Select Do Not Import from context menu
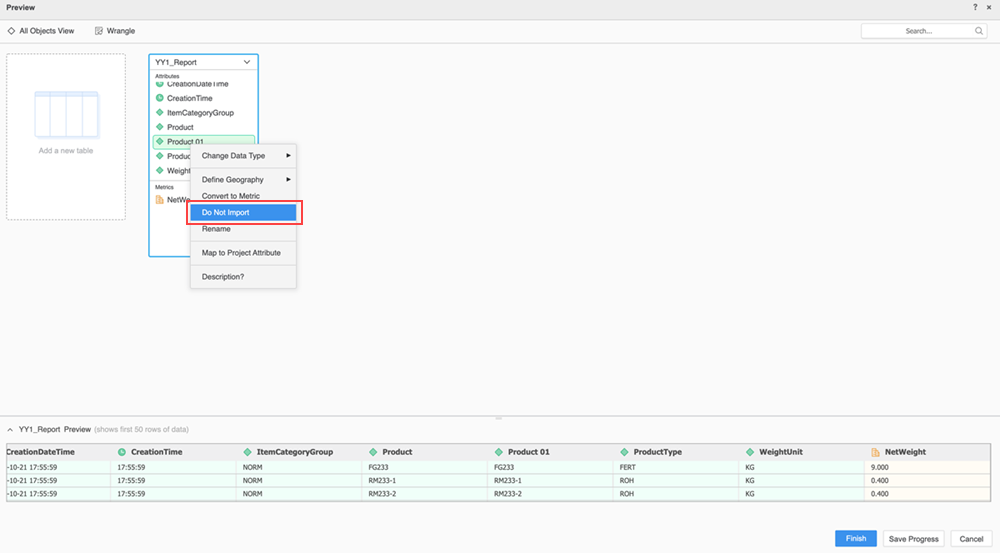 point(243,213)
